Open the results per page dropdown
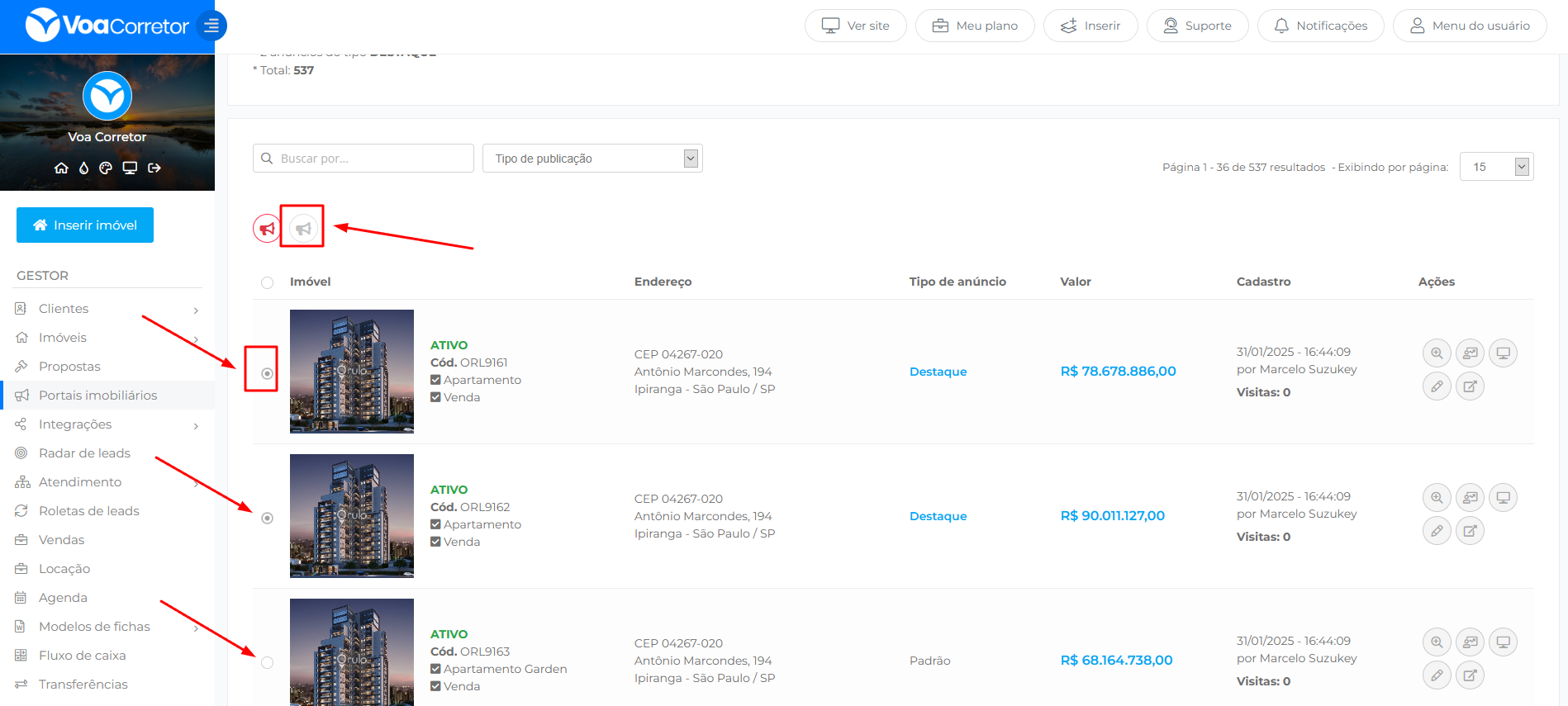Screen dimensions: 1568x706 tap(1496, 167)
